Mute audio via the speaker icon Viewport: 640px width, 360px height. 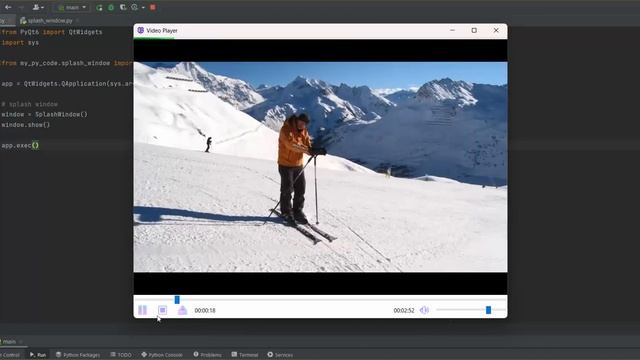[x=424, y=310]
